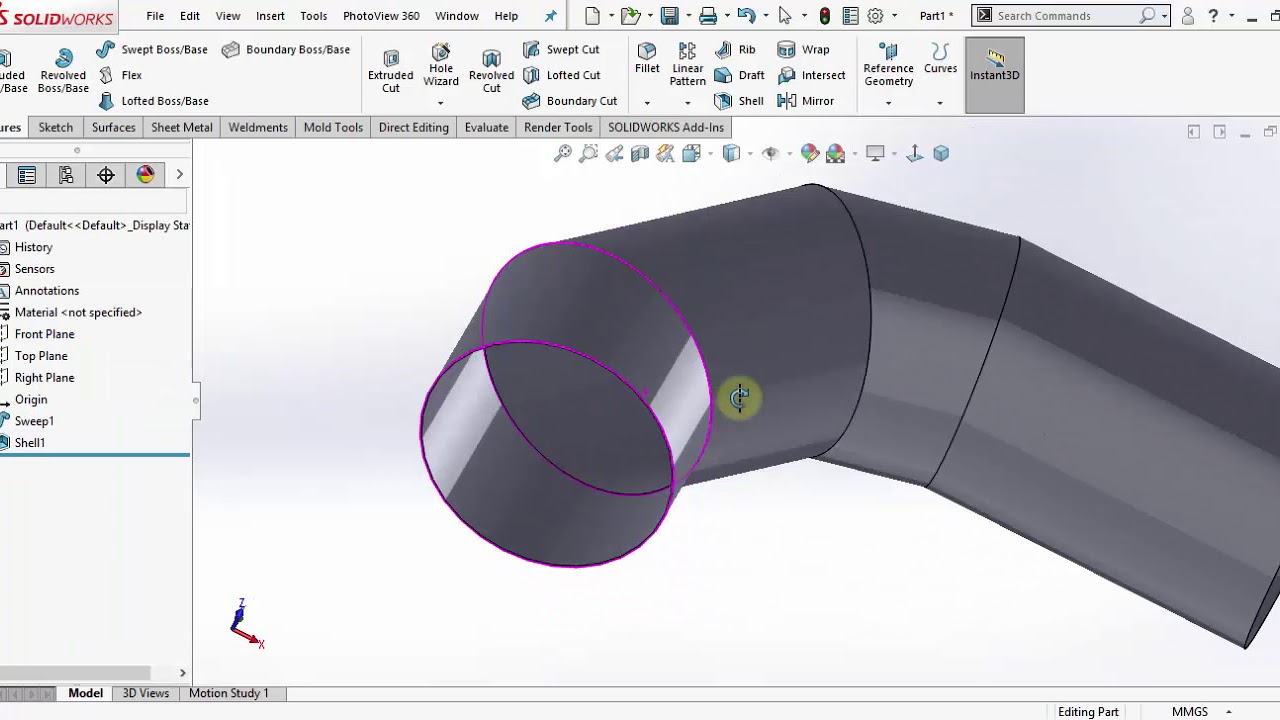
Task: Click the Options gear icon
Action: pos(875,16)
